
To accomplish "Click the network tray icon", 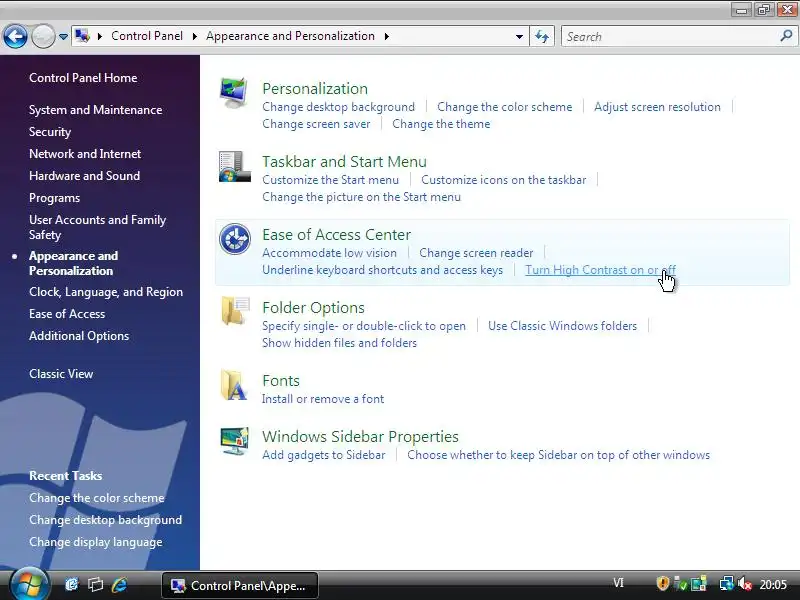I will (726, 583).
